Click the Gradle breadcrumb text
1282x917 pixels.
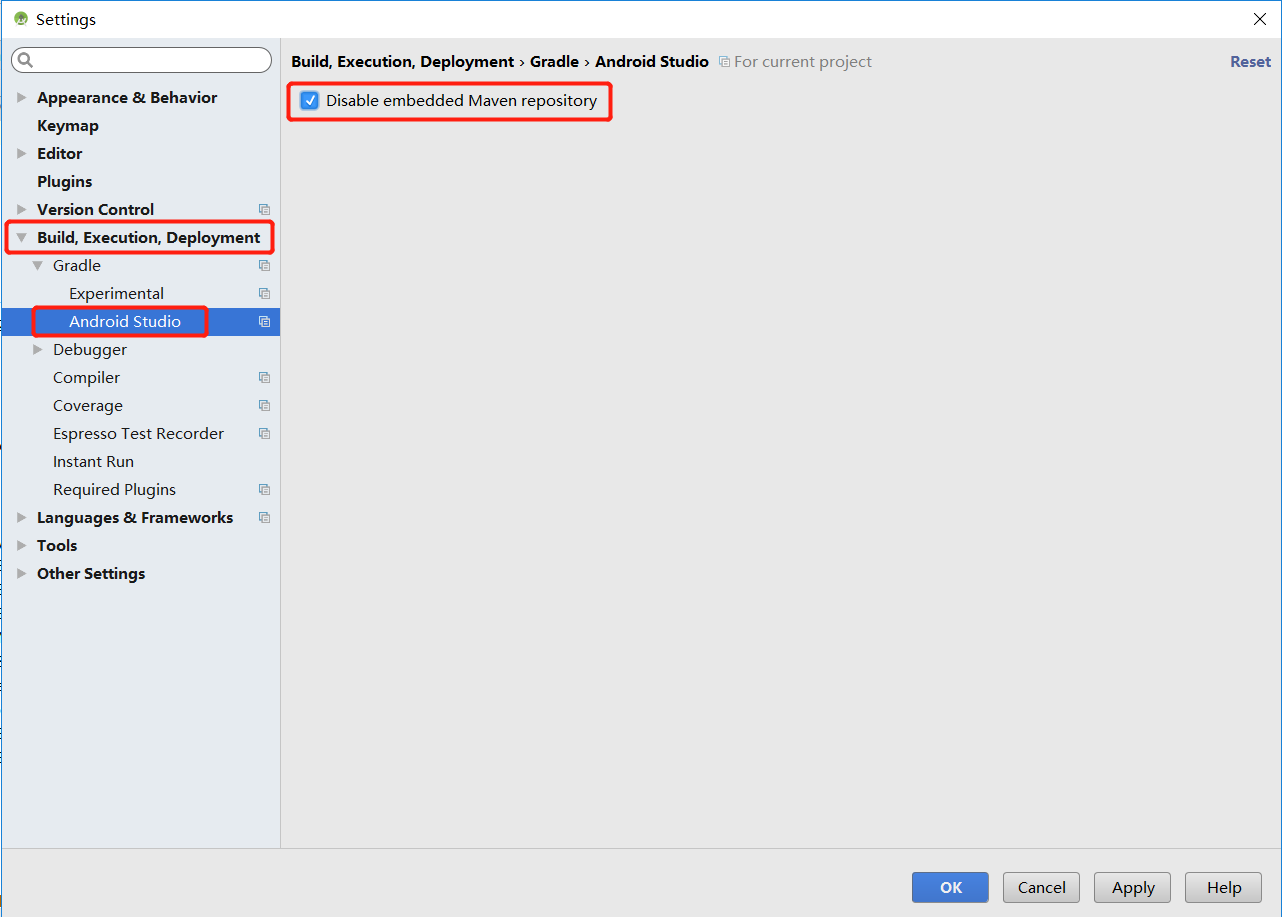pyautogui.click(x=554, y=62)
